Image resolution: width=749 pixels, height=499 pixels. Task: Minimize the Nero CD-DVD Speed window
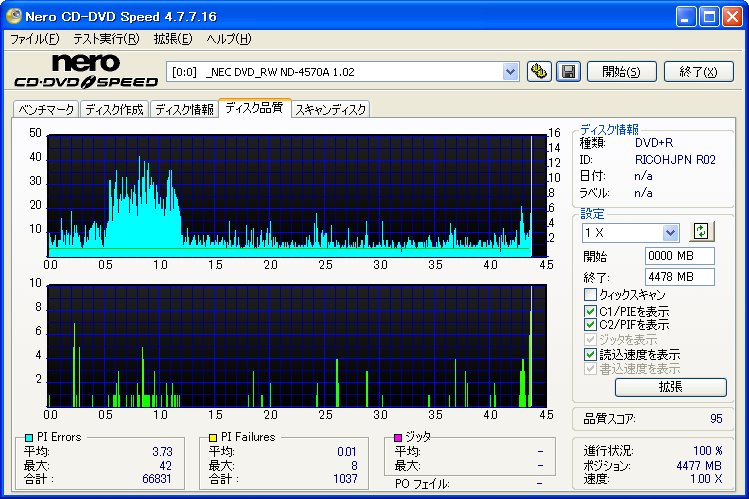coord(686,17)
